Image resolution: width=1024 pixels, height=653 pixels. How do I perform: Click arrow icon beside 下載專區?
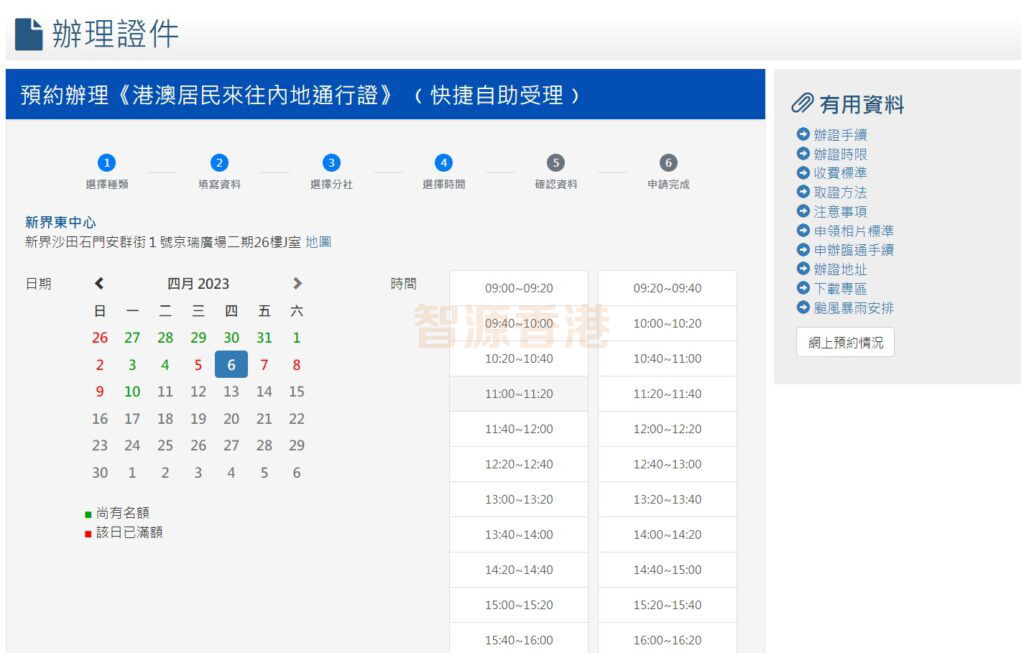pos(803,288)
